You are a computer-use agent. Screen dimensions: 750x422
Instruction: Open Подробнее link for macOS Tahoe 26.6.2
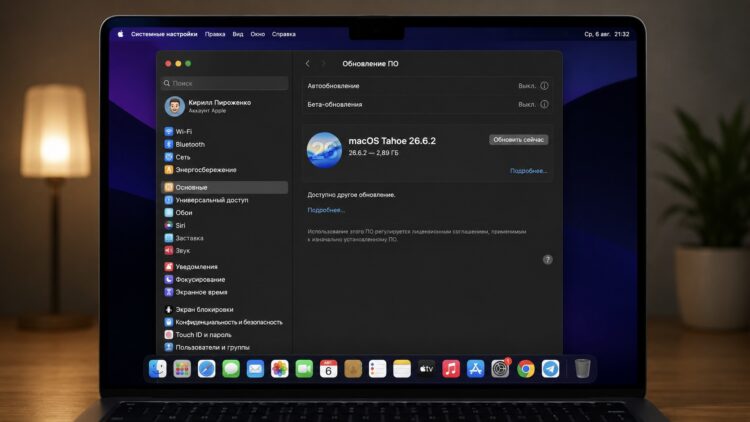[529, 171]
